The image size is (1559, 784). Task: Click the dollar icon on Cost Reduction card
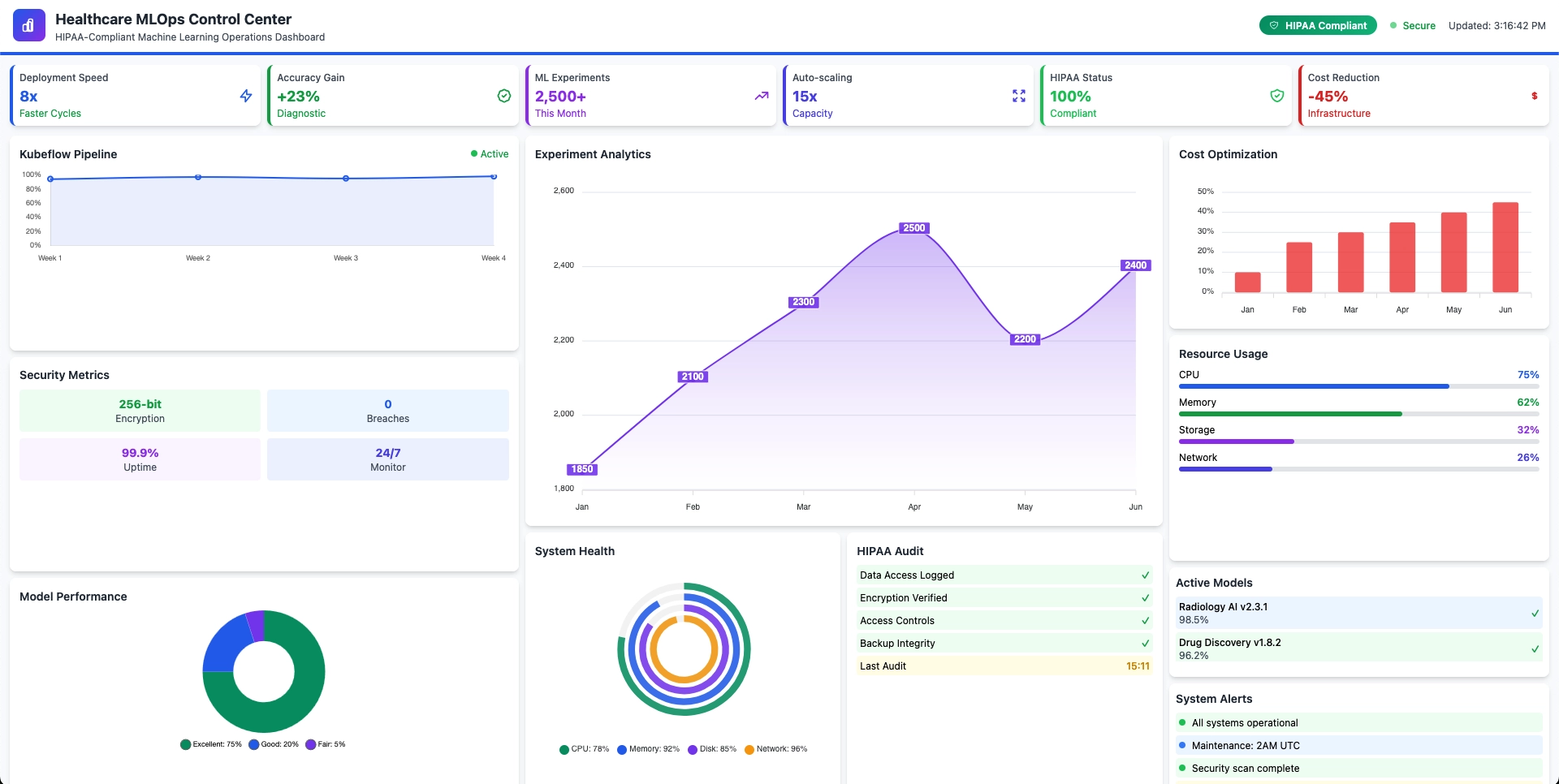point(1534,96)
